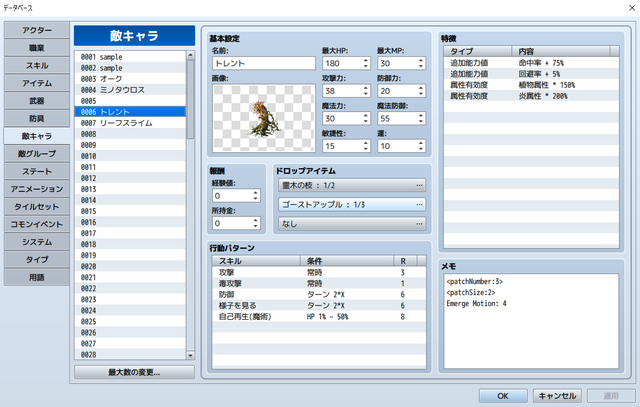Click the OK button
This screenshot has width=640, height=407.
tap(503, 396)
